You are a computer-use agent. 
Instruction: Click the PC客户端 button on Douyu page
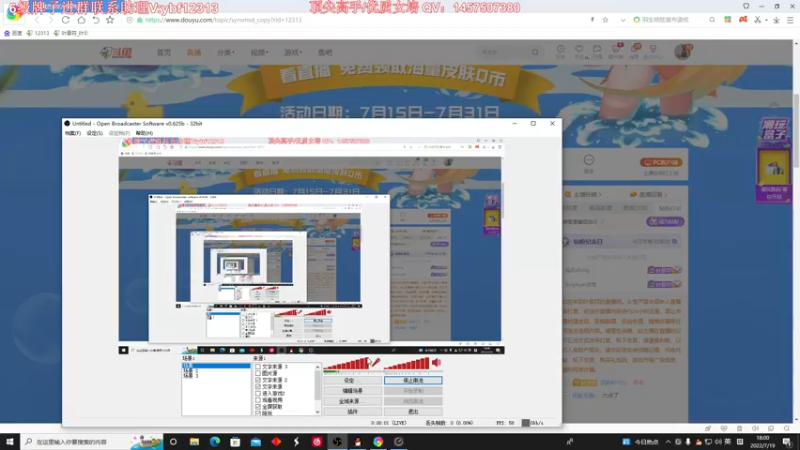[x=661, y=162]
